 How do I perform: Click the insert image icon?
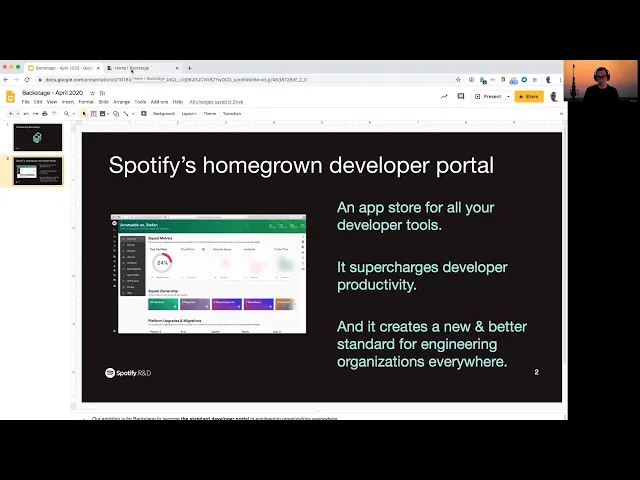tap(102, 113)
